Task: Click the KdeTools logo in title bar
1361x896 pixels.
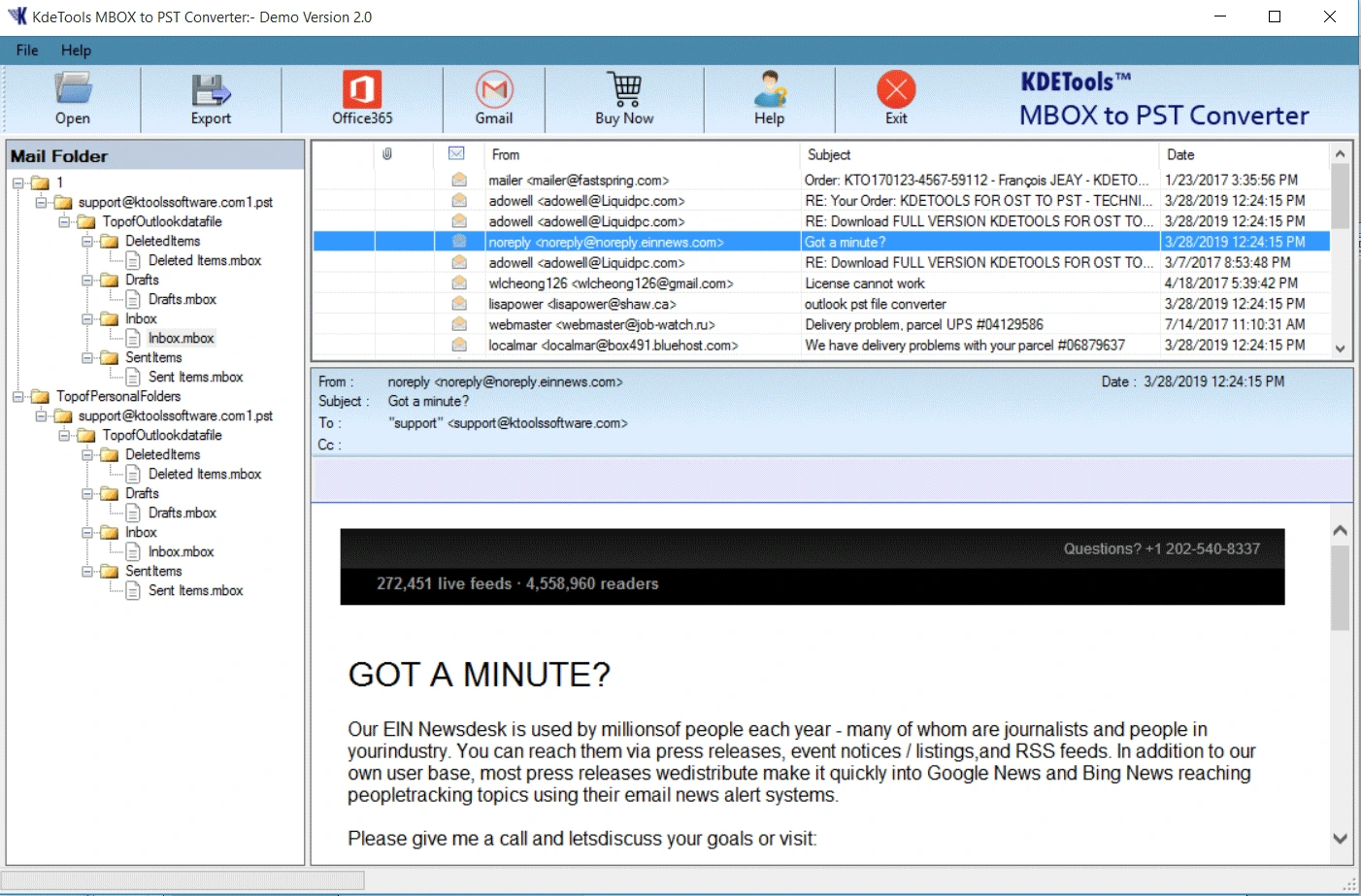Action: (17, 17)
